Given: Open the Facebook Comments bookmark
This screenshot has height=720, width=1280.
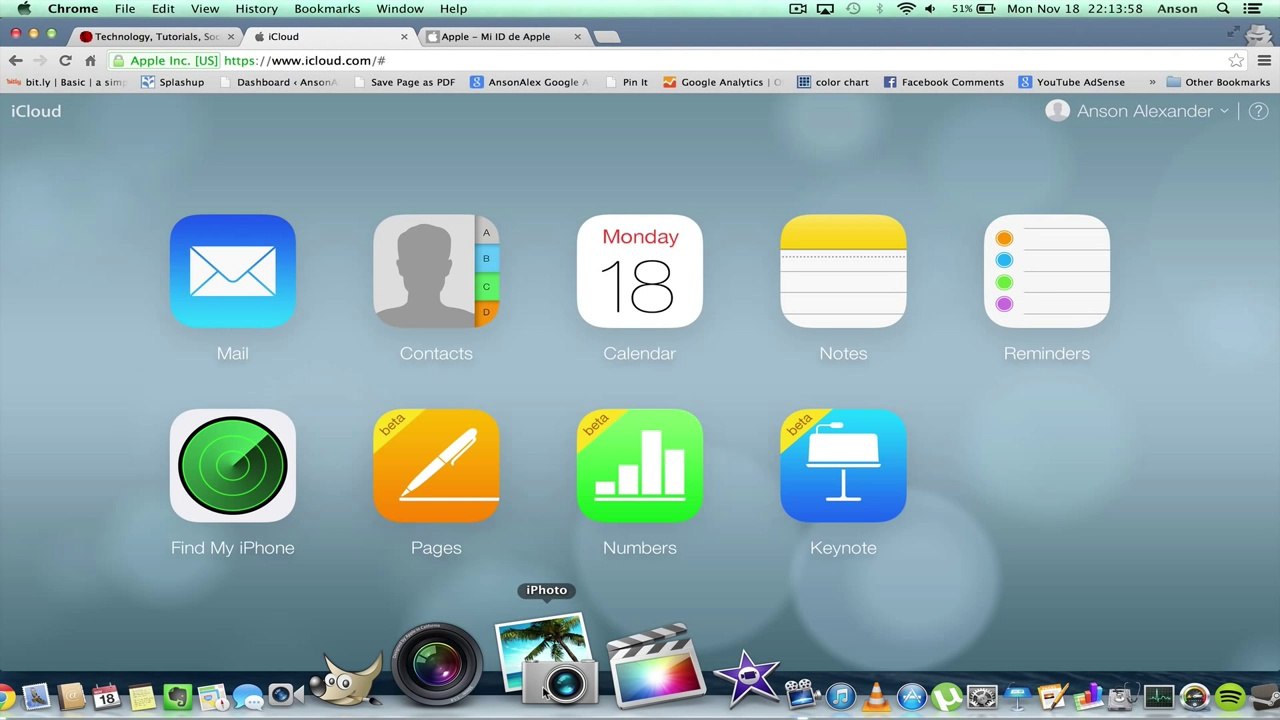Looking at the screenshot, I should (943, 82).
